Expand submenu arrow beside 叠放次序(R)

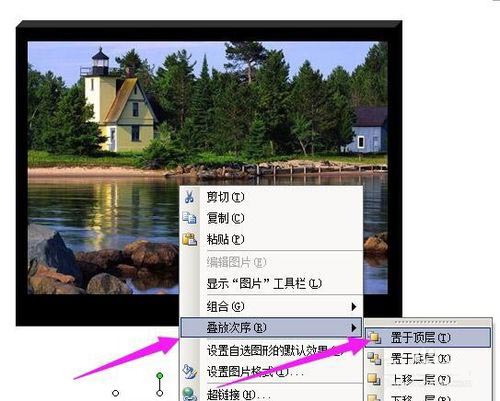[x=354, y=328]
